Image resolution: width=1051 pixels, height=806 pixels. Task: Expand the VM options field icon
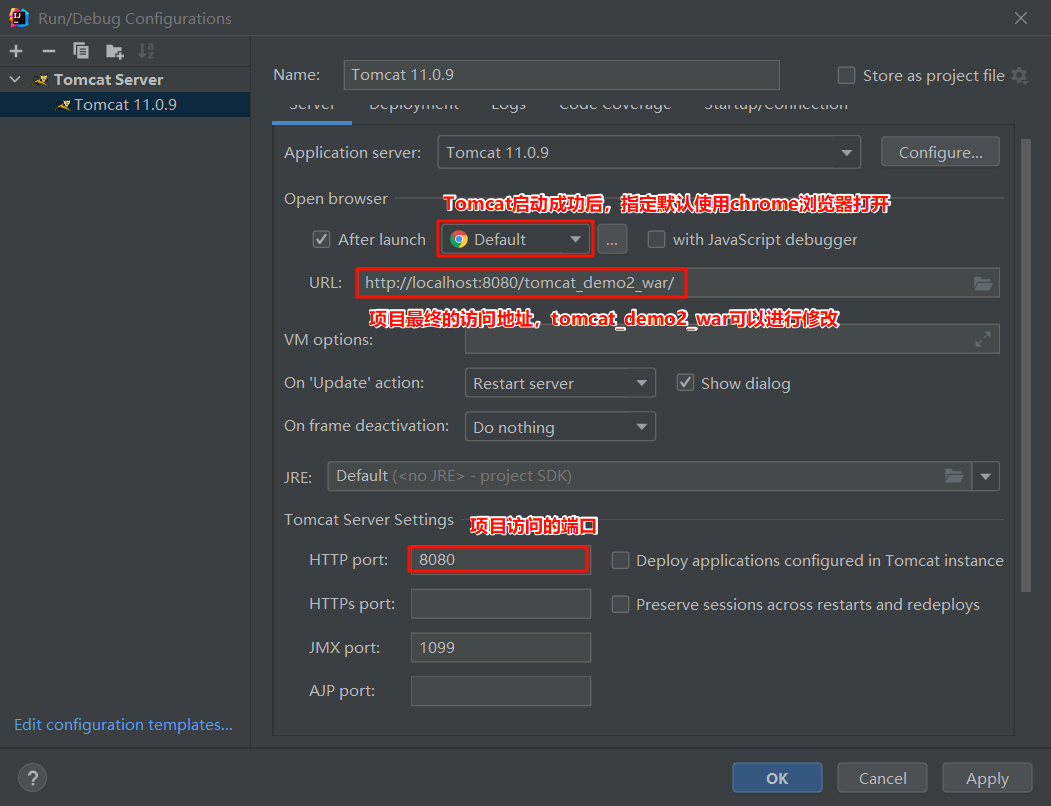983,339
